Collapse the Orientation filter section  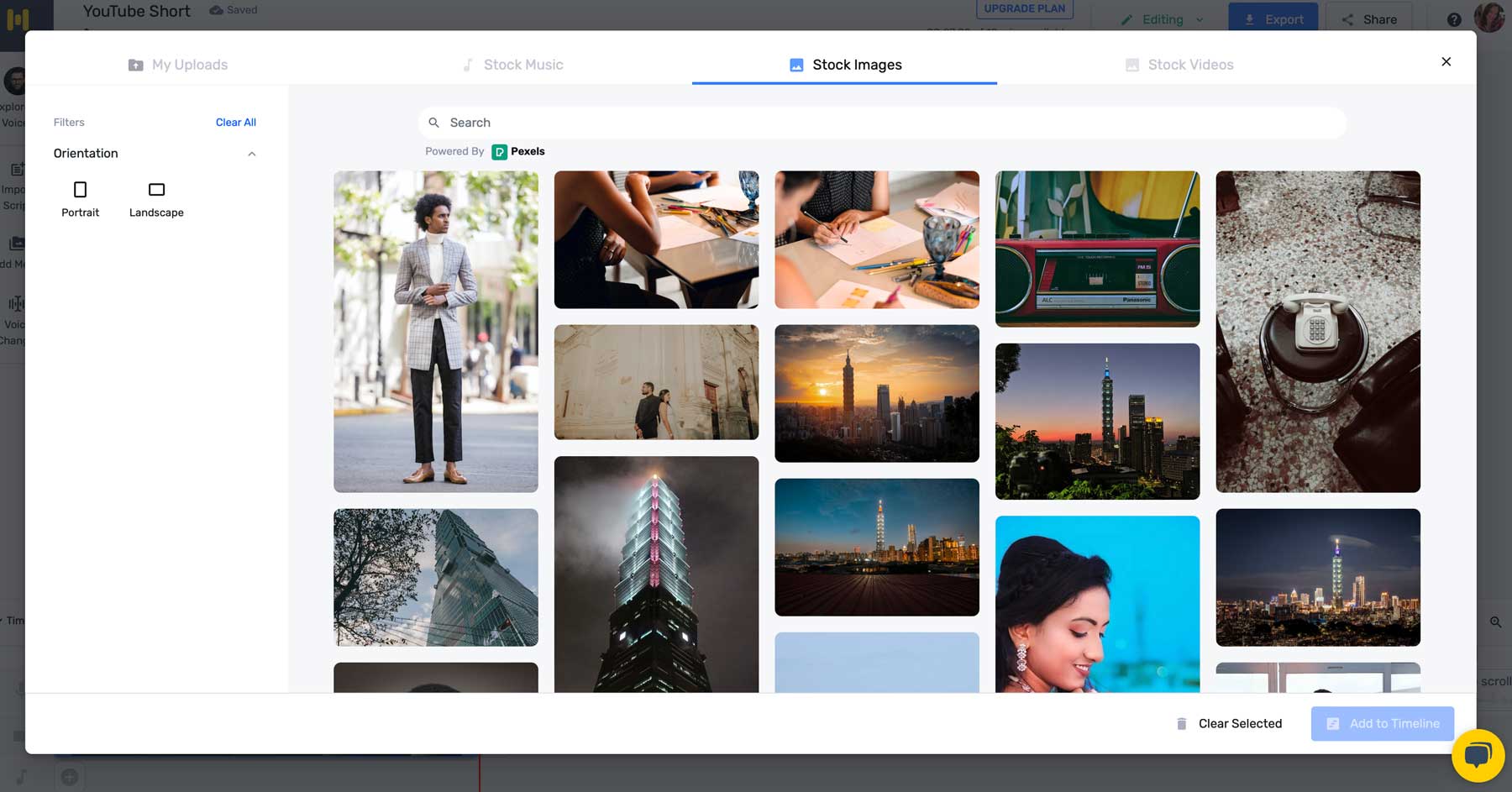(252, 154)
